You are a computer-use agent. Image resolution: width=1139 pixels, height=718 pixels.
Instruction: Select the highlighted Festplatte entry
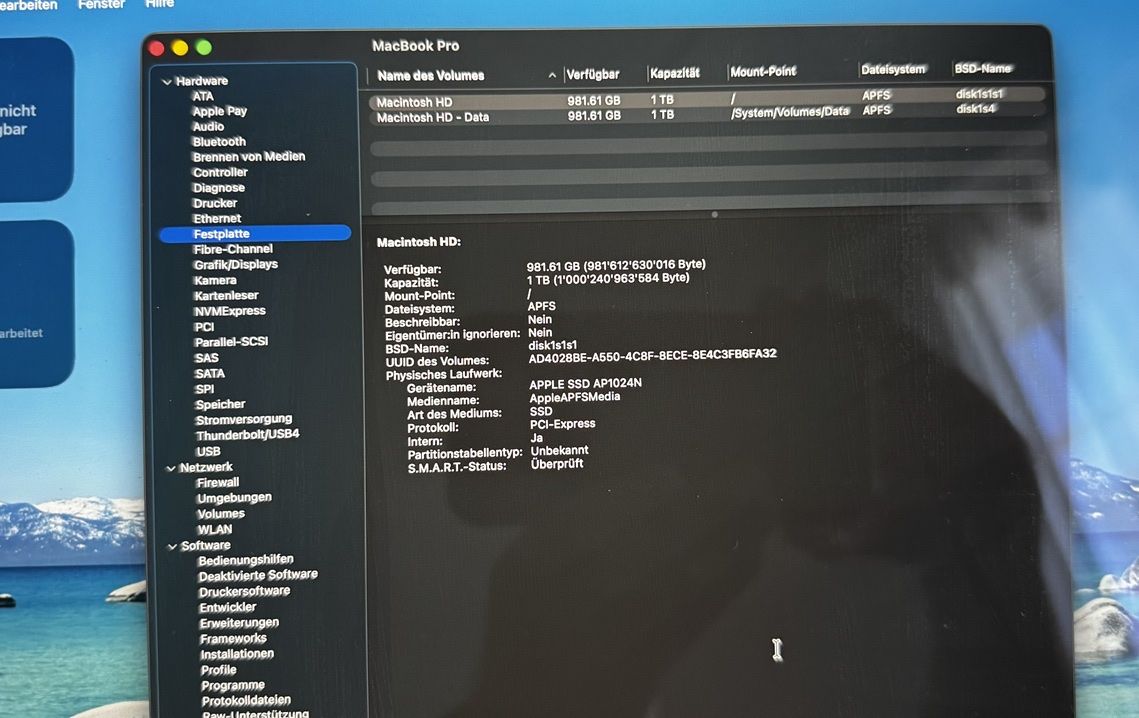click(x=255, y=233)
